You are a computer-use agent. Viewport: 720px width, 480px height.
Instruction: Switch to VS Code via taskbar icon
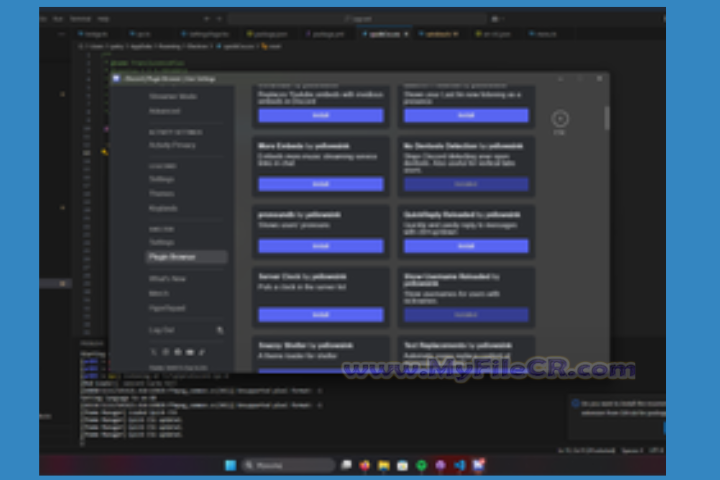(x=459, y=465)
